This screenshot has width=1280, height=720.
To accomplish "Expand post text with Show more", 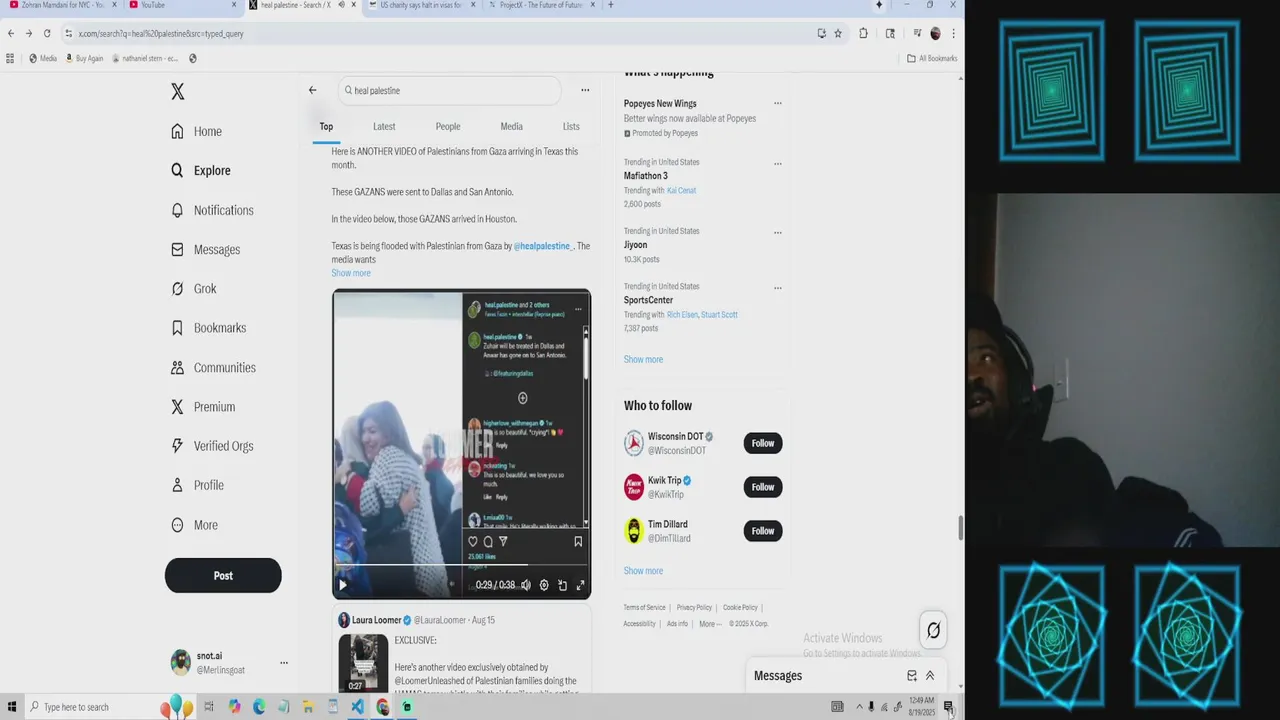I will [351, 273].
